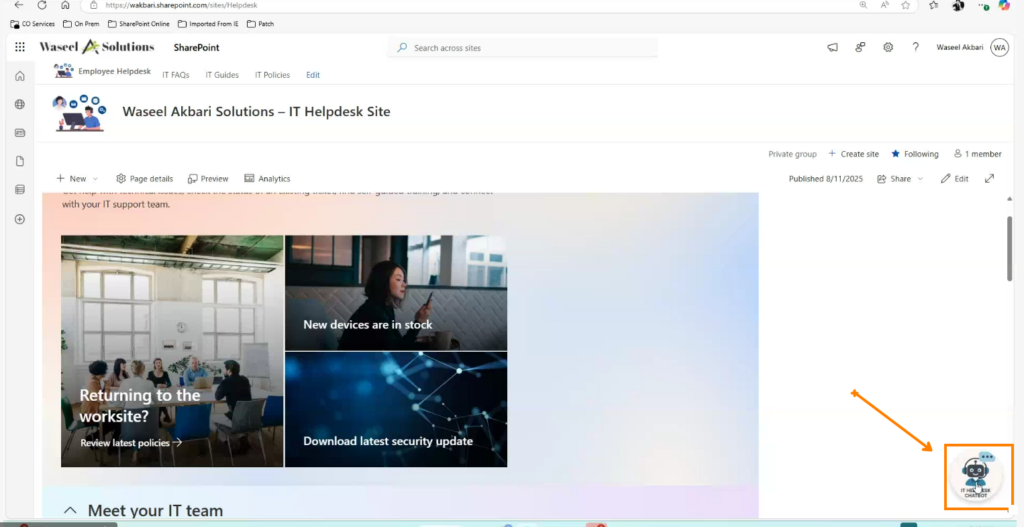Click the IT Helpdesk site logo image

click(x=79, y=113)
